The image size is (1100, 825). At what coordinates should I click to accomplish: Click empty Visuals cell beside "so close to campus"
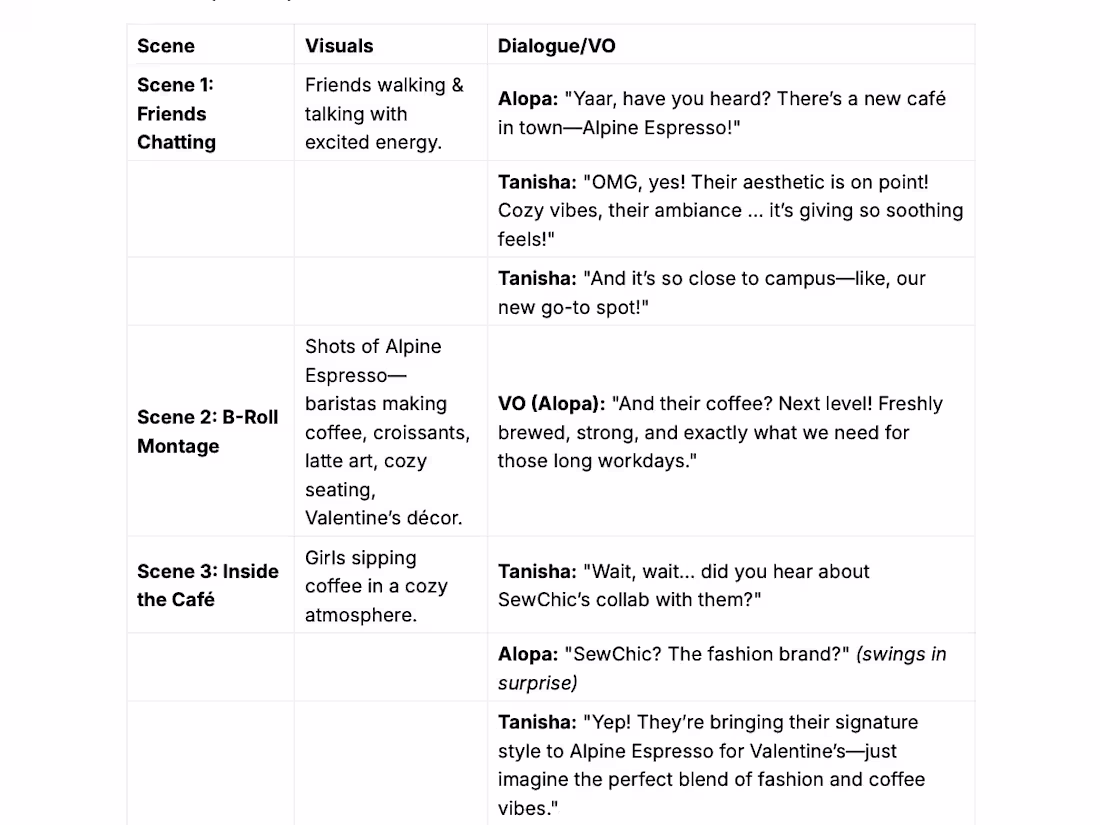[390, 292]
